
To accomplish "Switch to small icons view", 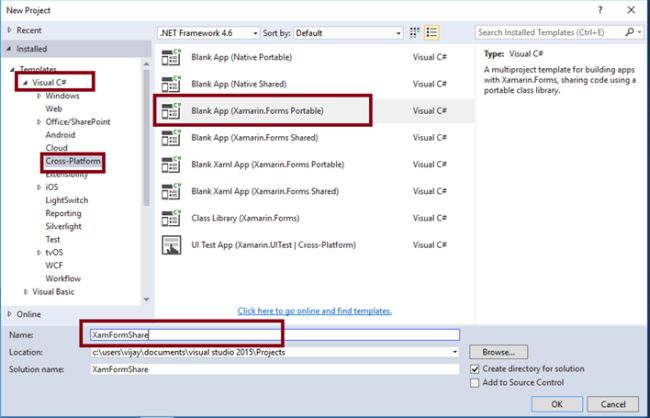I will (414, 32).
